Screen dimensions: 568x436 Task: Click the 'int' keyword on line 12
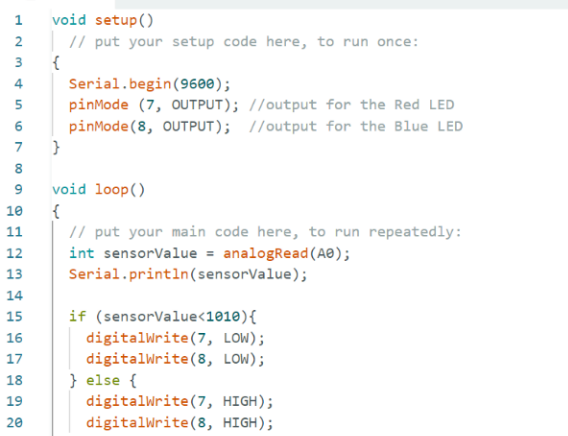[82, 253]
